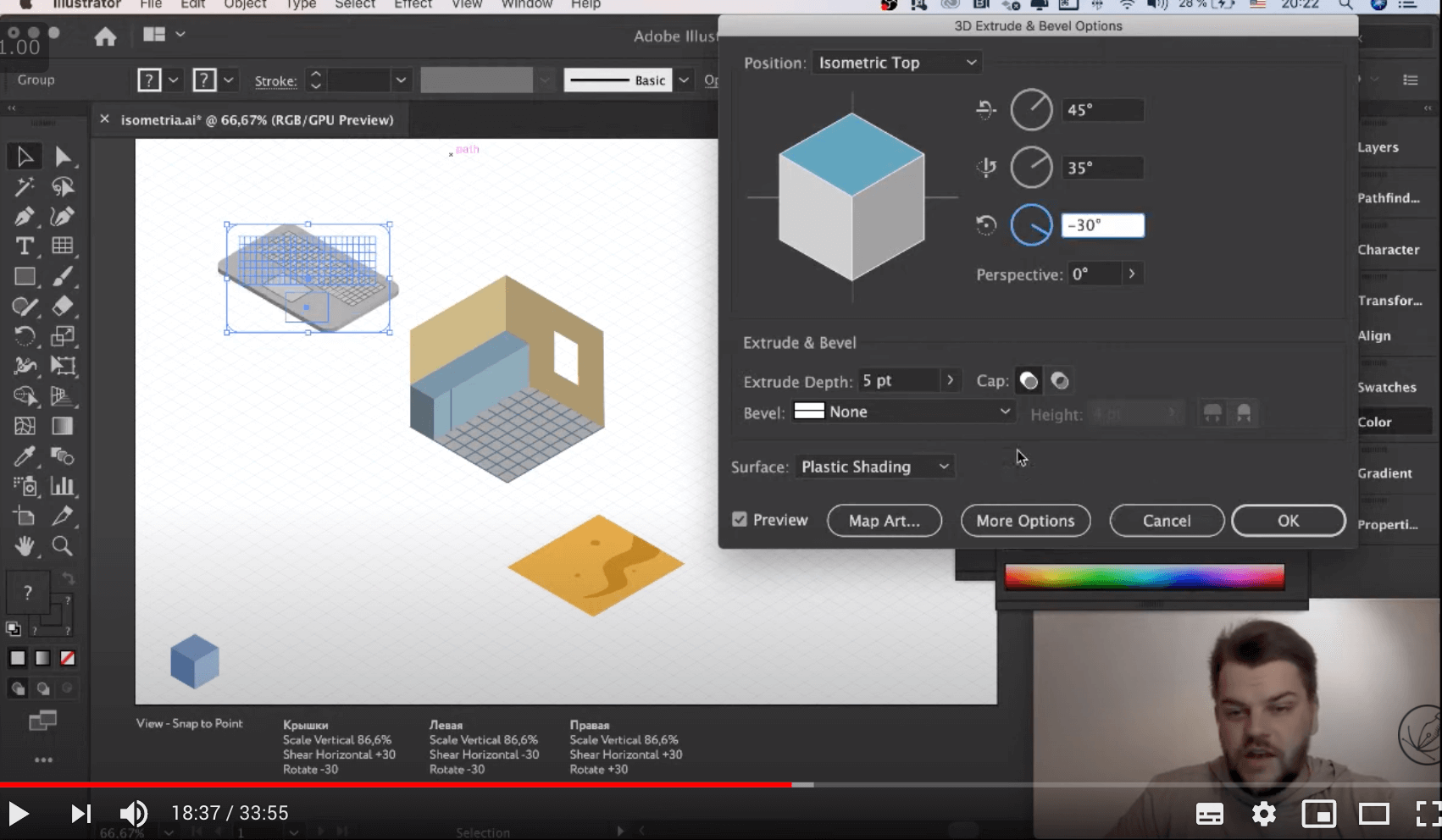Open the Position dropdown showing Isometric Top
The height and width of the screenshot is (840, 1442).
point(896,63)
